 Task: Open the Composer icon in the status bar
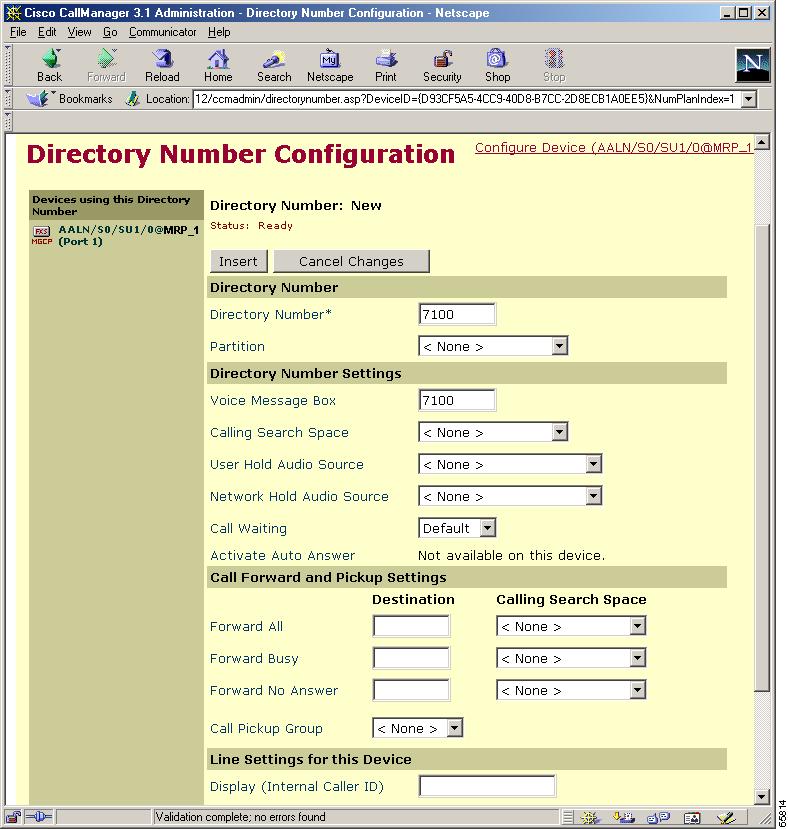pos(727,817)
